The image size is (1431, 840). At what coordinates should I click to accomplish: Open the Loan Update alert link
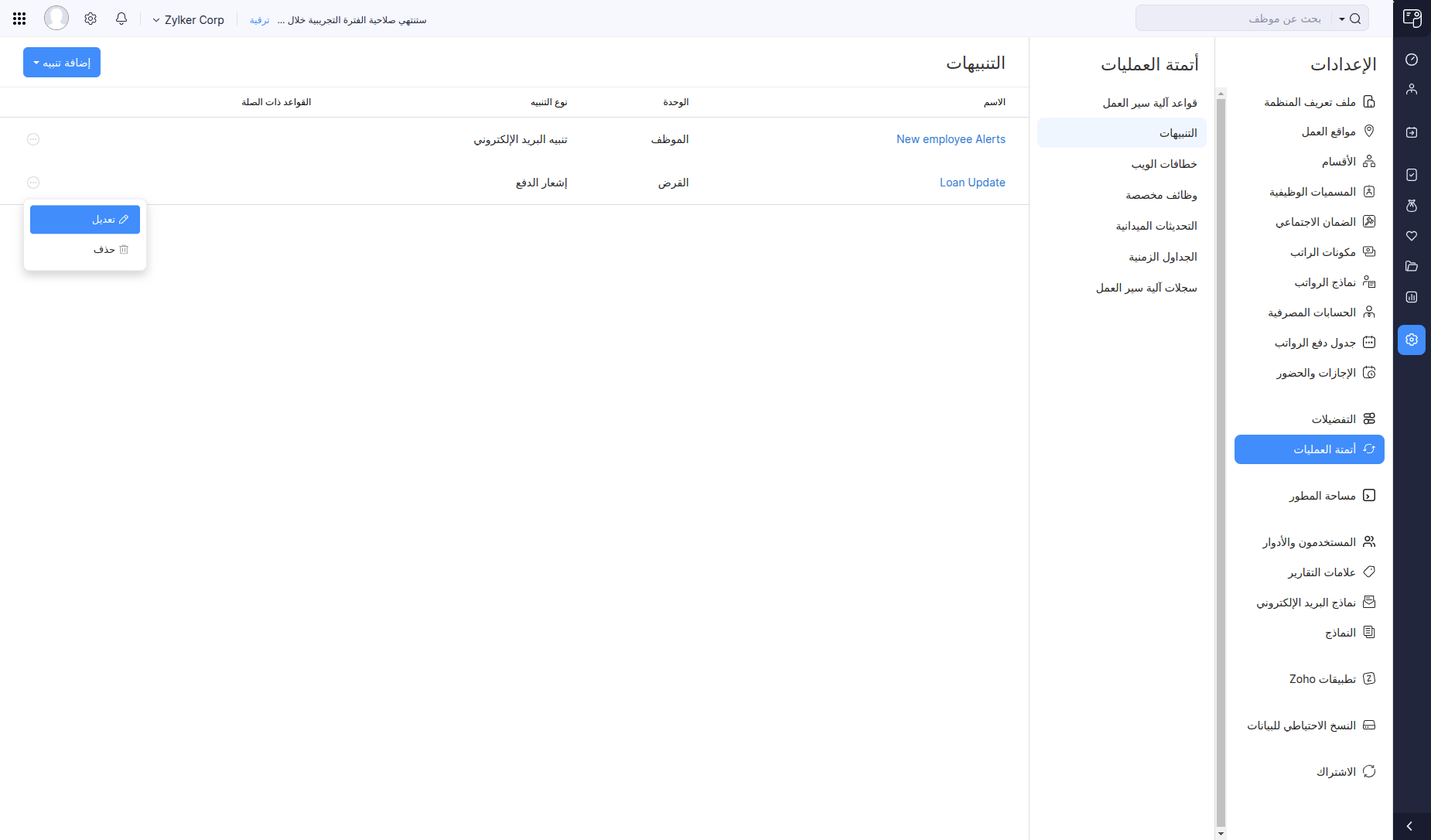point(972,183)
